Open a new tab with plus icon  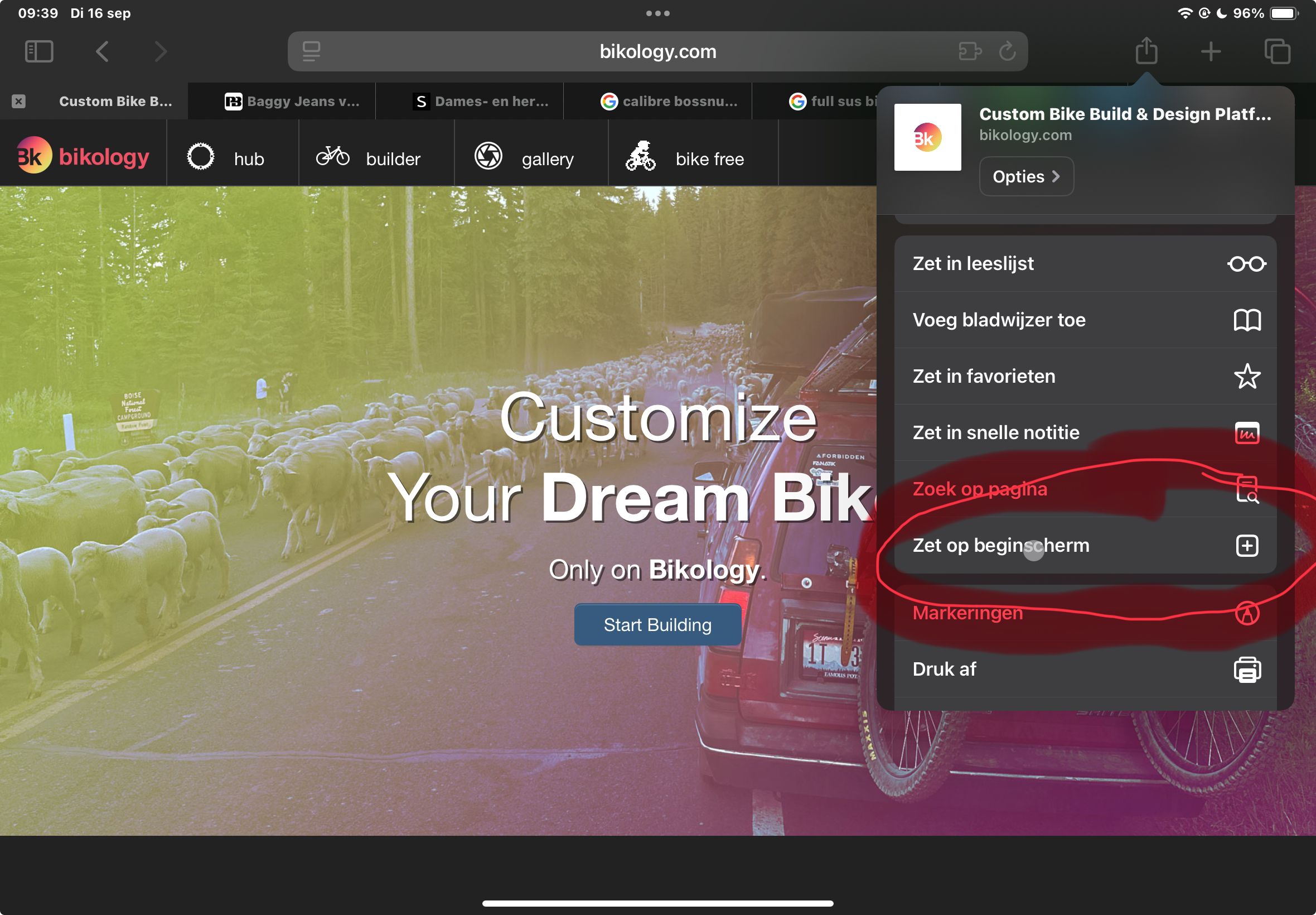1211,51
